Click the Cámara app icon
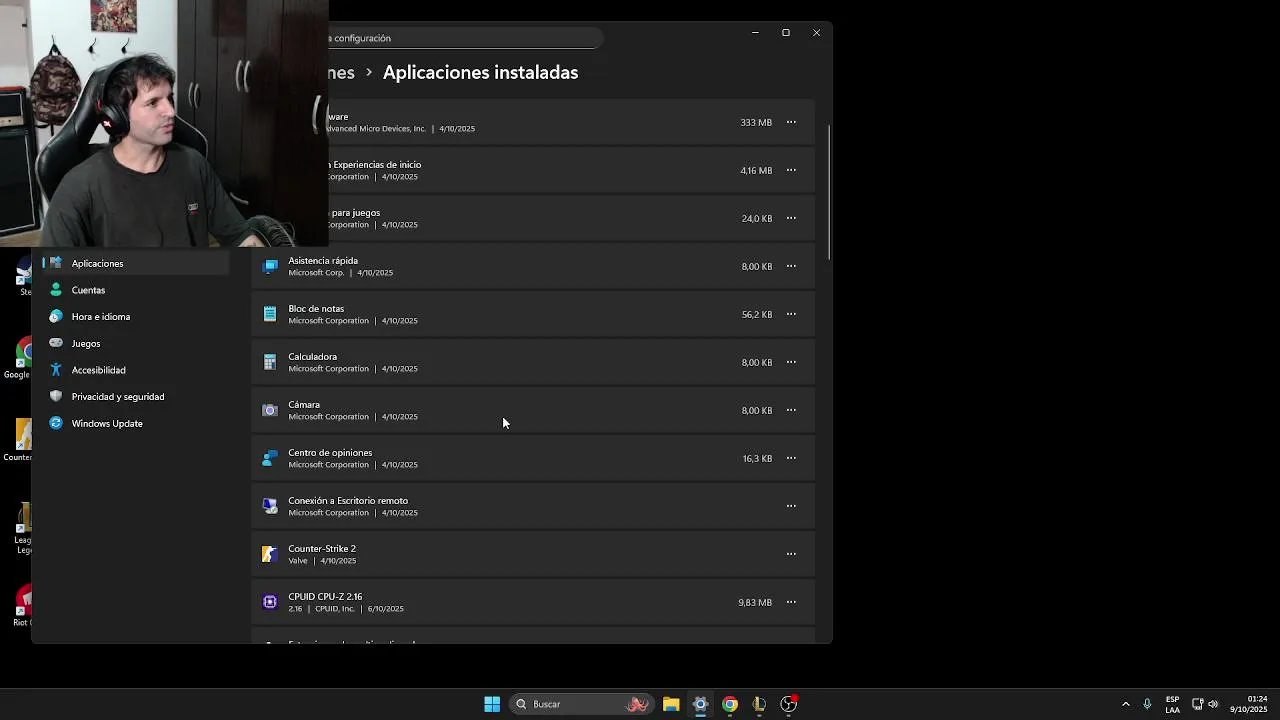The height and width of the screenshot is (720, 1280). (x=270, y=410)
